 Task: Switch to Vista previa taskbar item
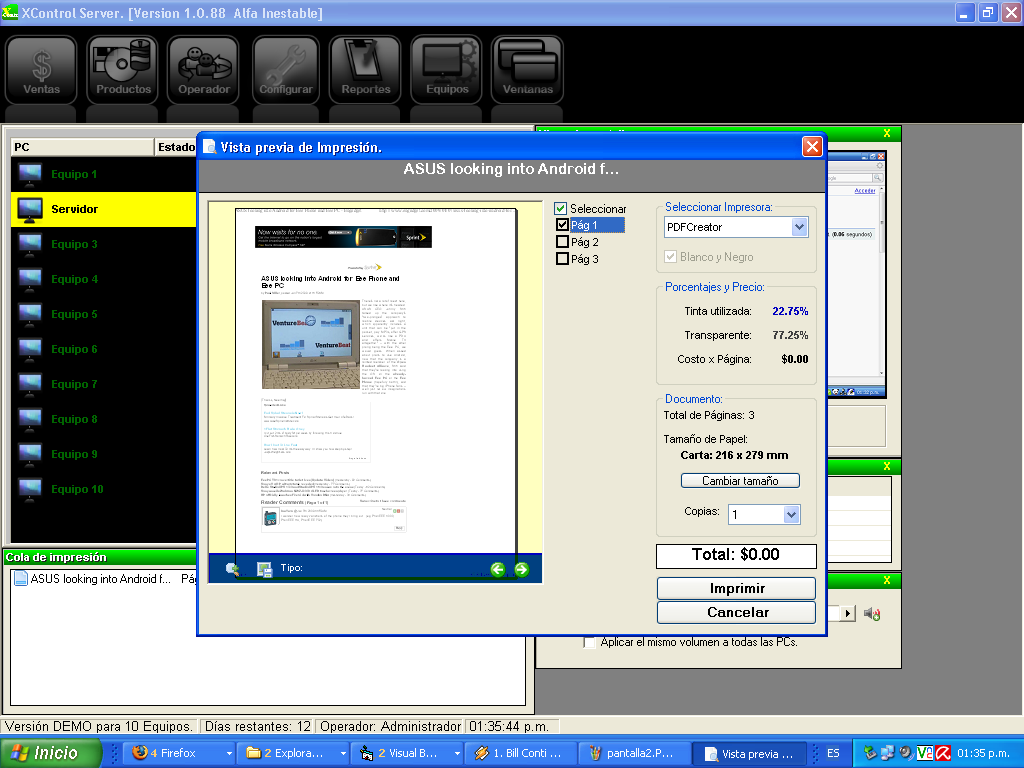(750, 754)
